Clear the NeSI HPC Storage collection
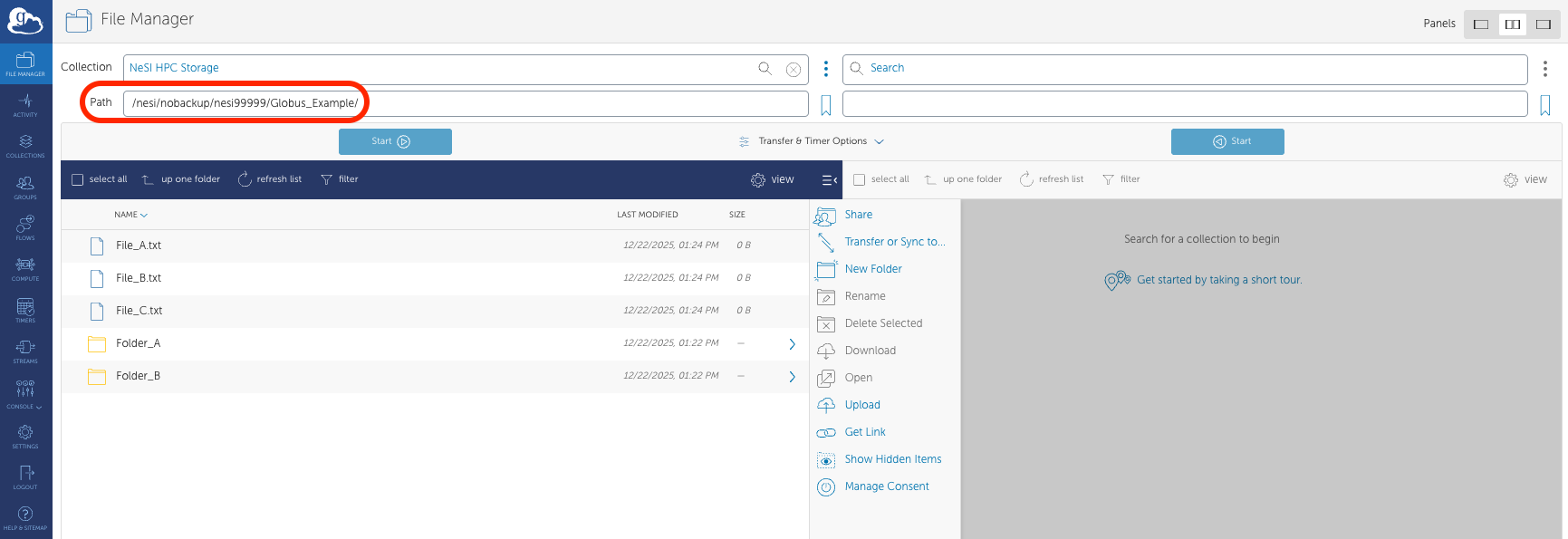The width and height of the screenshot is (1568, 539). [x=793, y=69]
